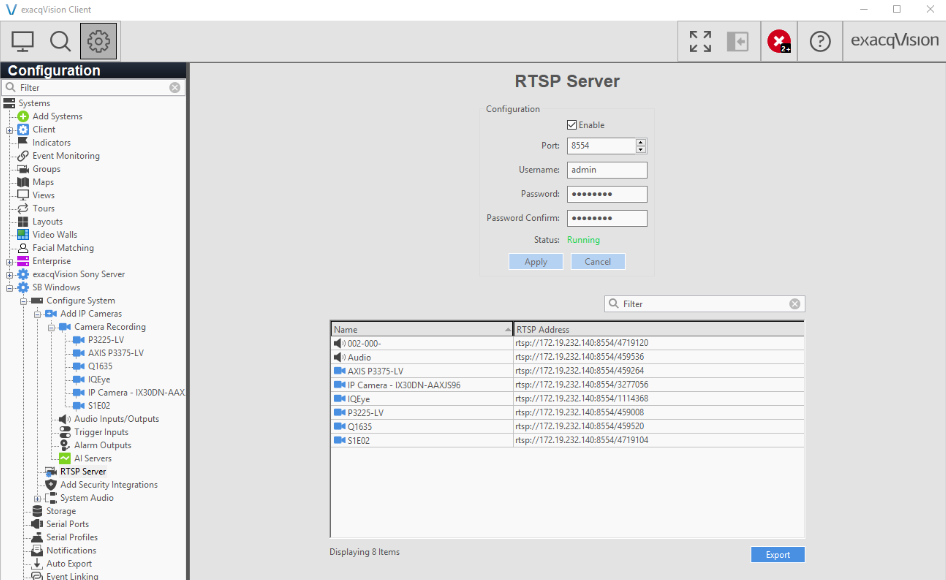Collapse the SB Windows tree node

[x=10, y=287]
